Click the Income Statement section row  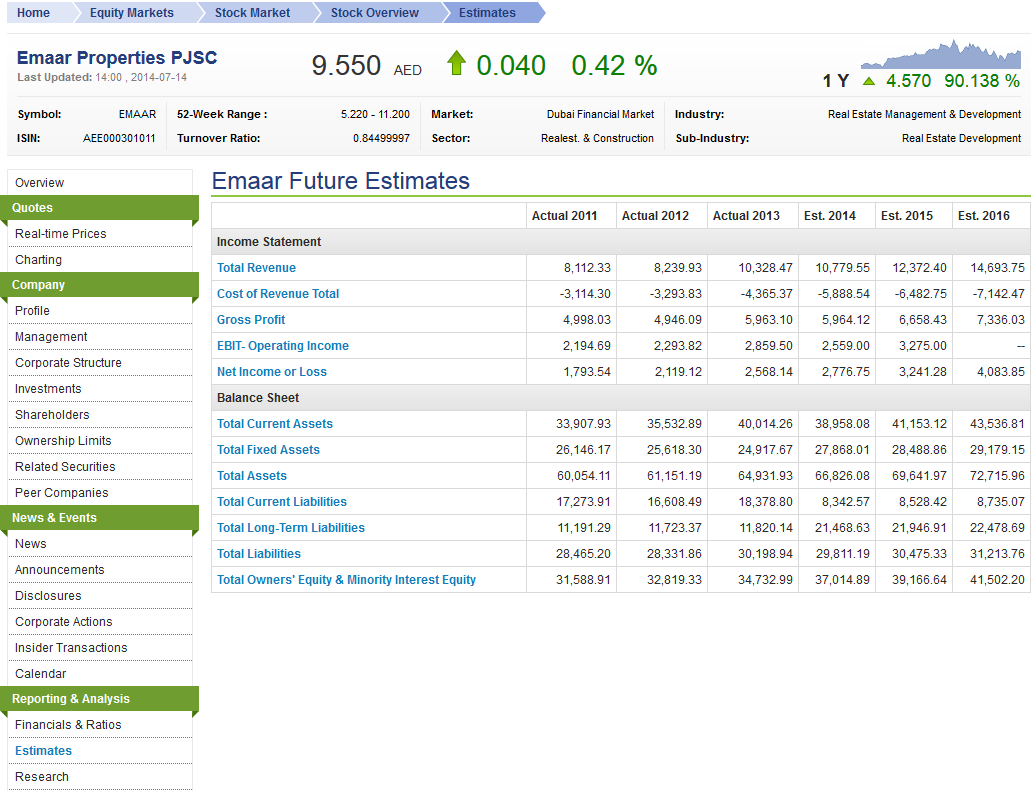click(x=621, y=242)
